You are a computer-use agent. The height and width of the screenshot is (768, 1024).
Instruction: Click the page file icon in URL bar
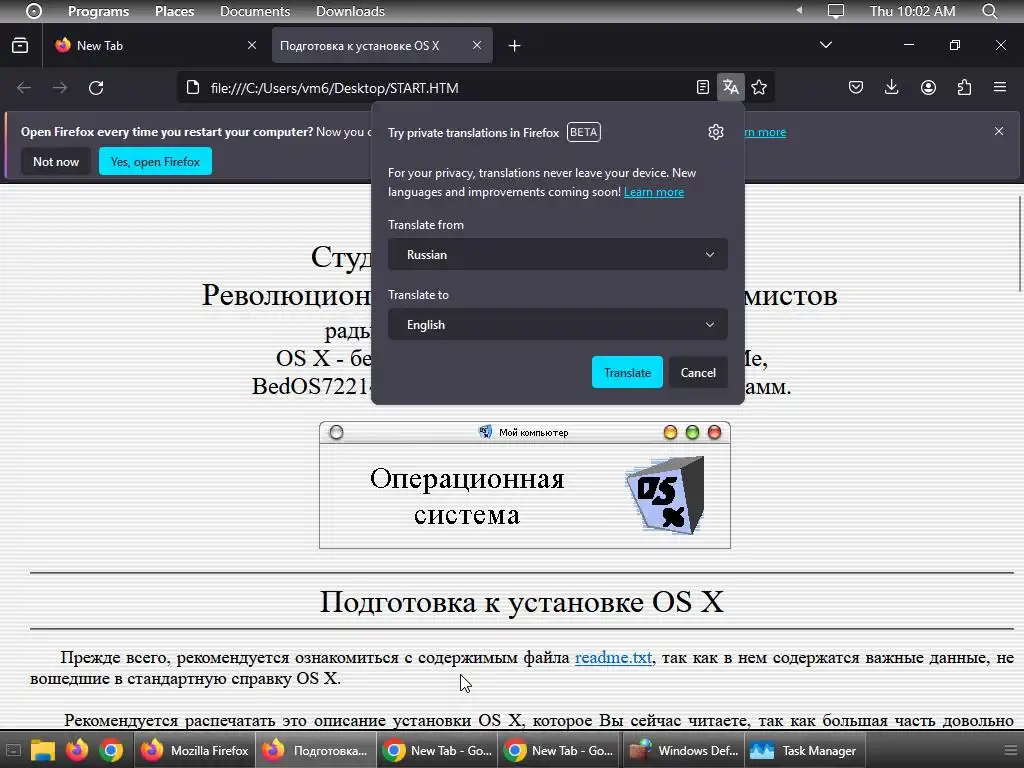pos(193,88)
